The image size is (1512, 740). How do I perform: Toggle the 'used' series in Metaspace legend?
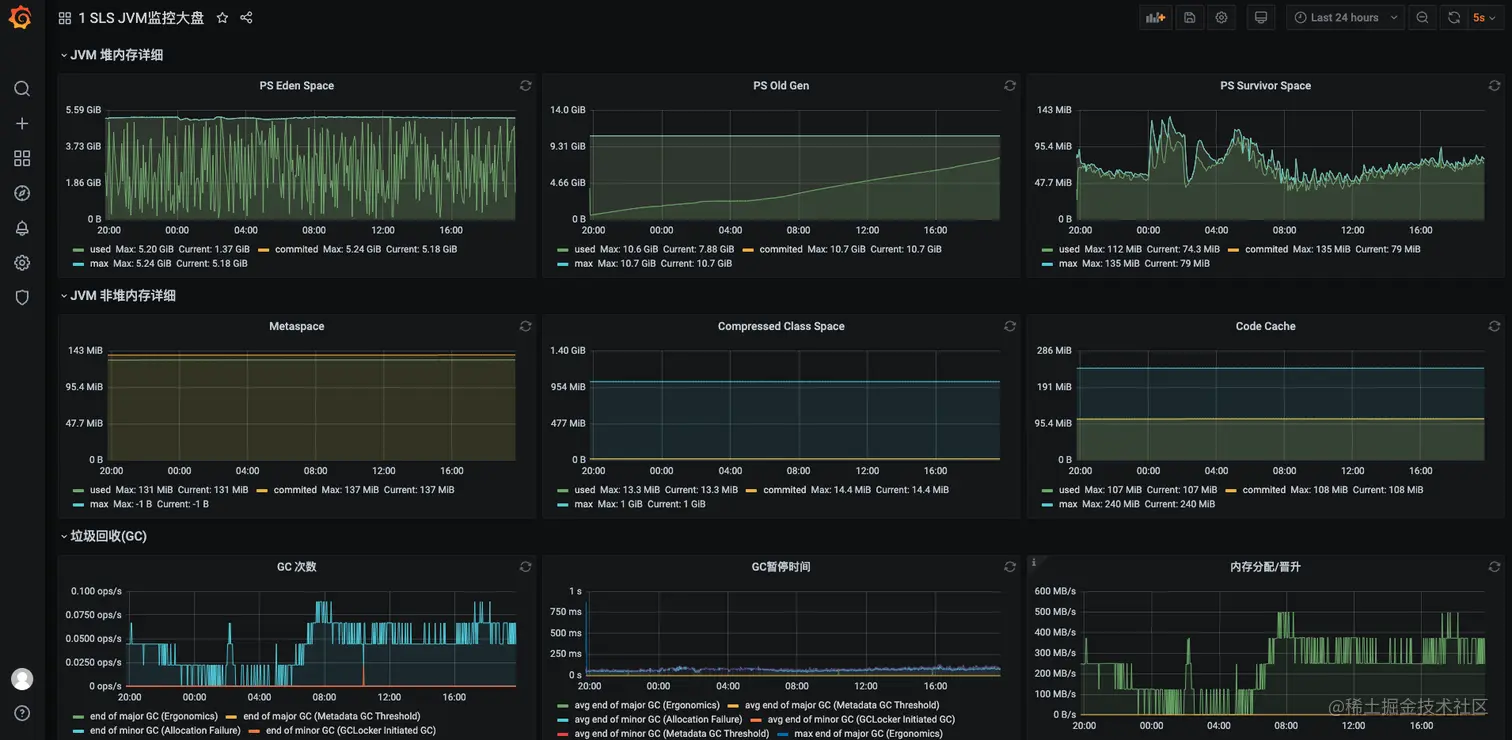[100, 490]
